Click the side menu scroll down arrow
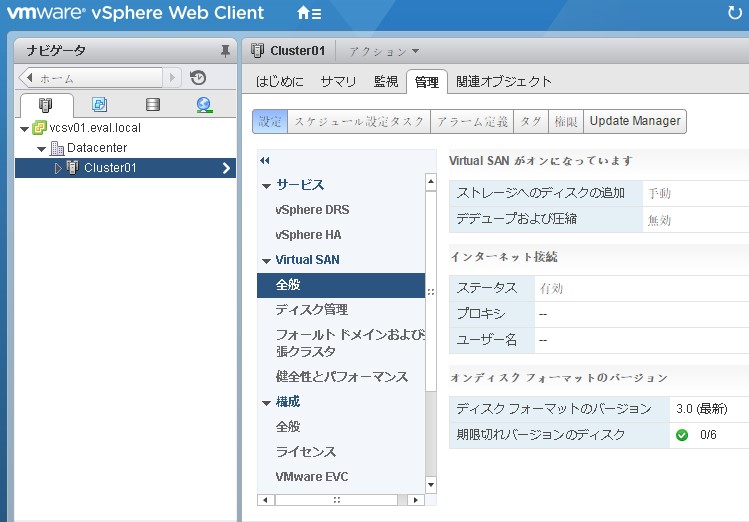The image size is (749, 522). coord(431,485)
